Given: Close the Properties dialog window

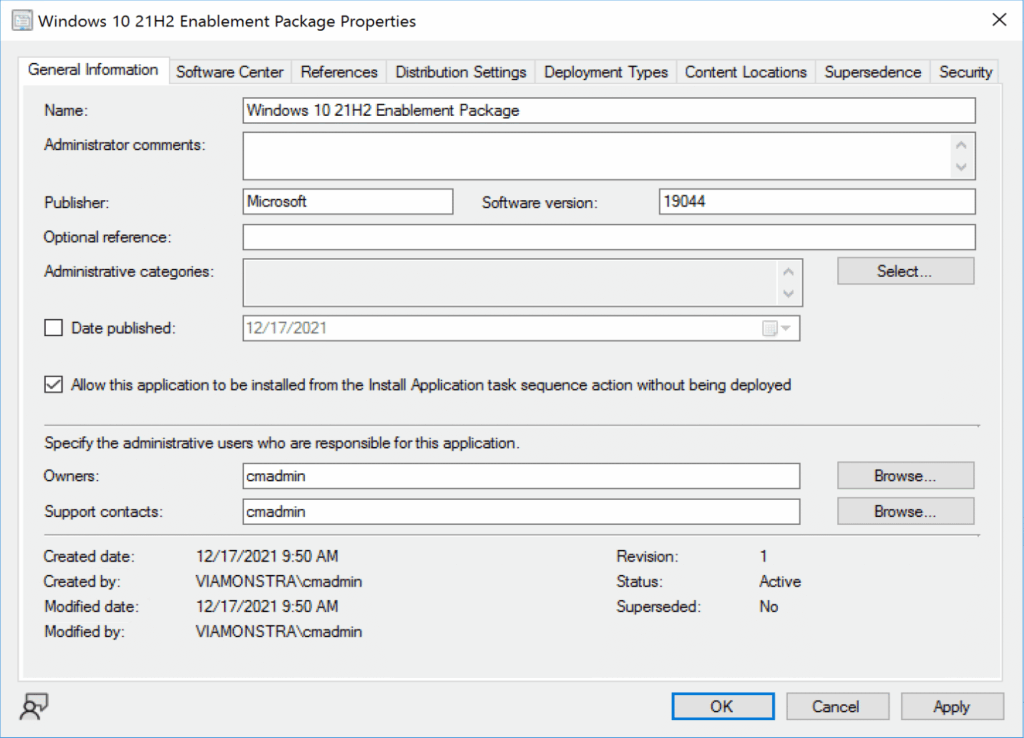Looking at the screenshot, I should (x=998, y=20).
